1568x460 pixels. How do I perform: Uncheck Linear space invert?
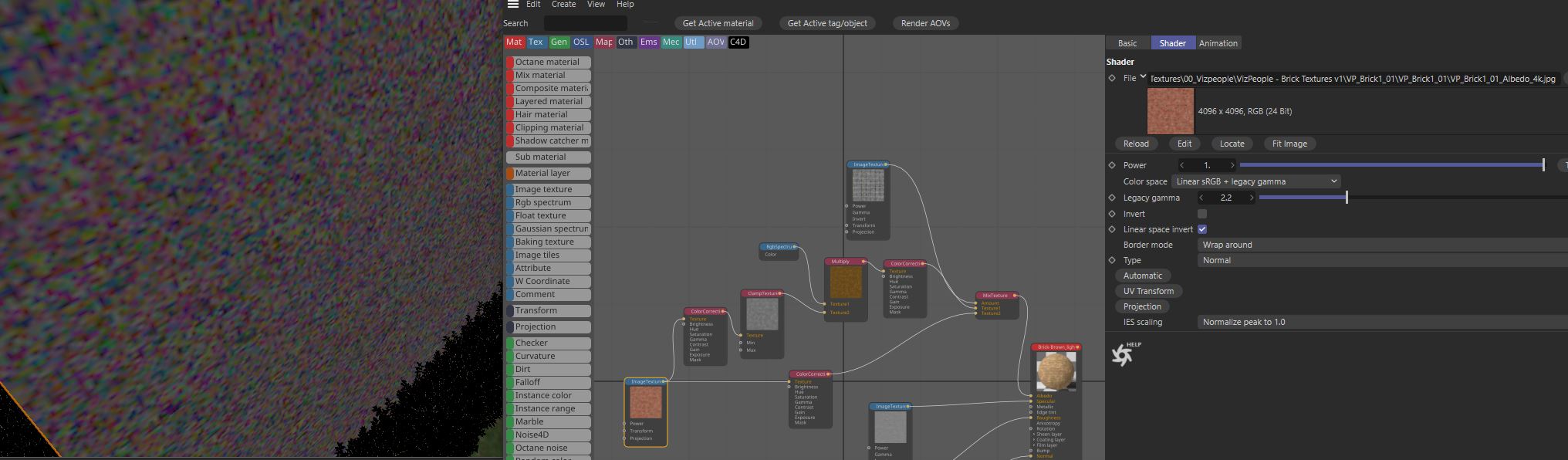pos(1202,229)
